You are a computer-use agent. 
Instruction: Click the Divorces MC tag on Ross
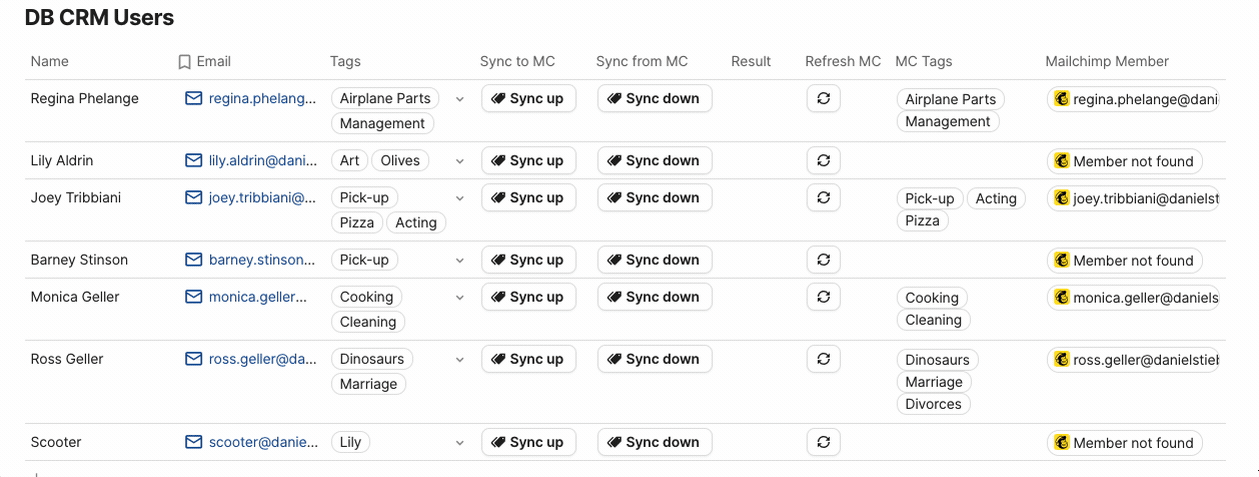[x=933, y=404]
